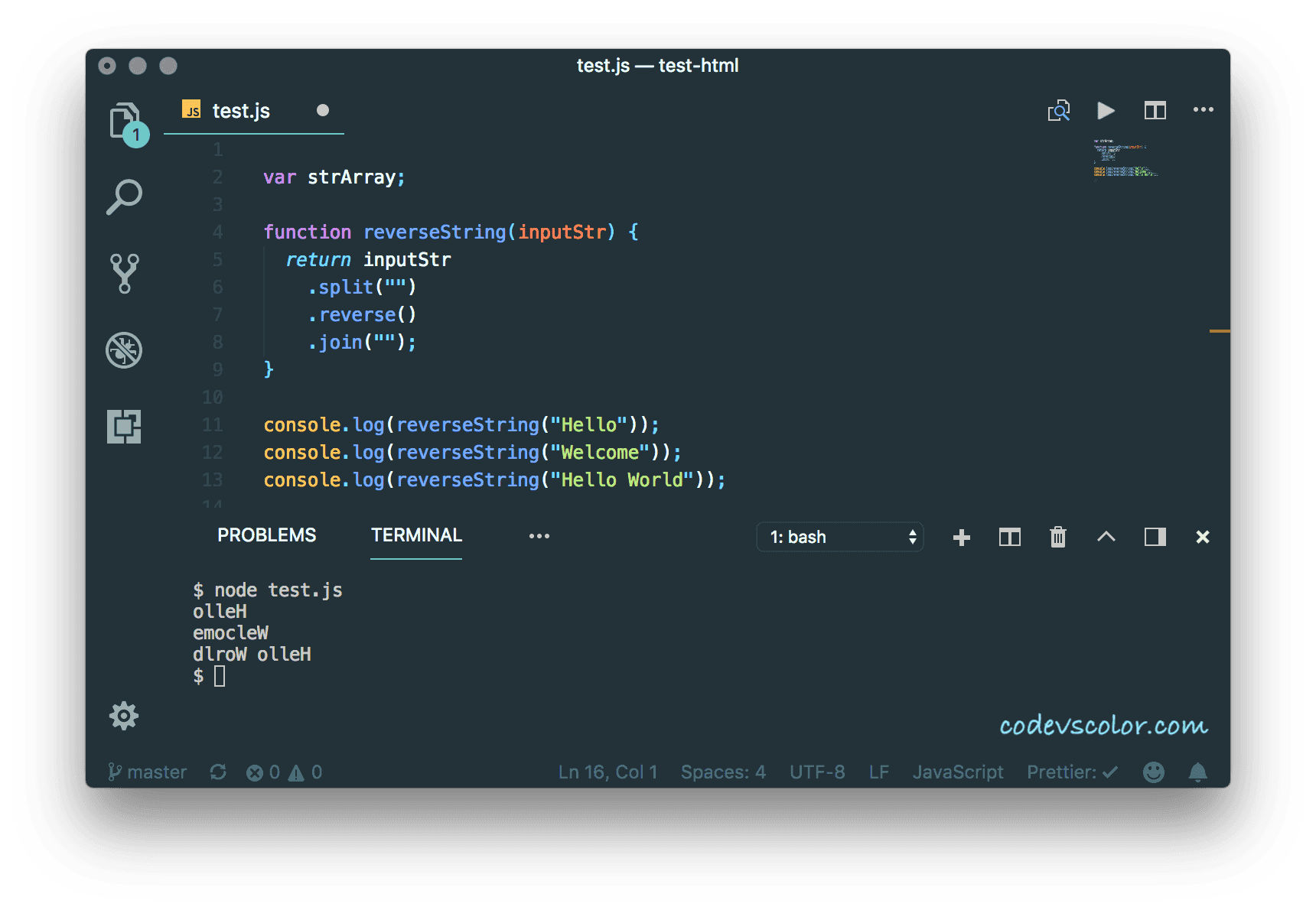
Task: Open additional panel views via the ellipsis
Action: [539, 536]
